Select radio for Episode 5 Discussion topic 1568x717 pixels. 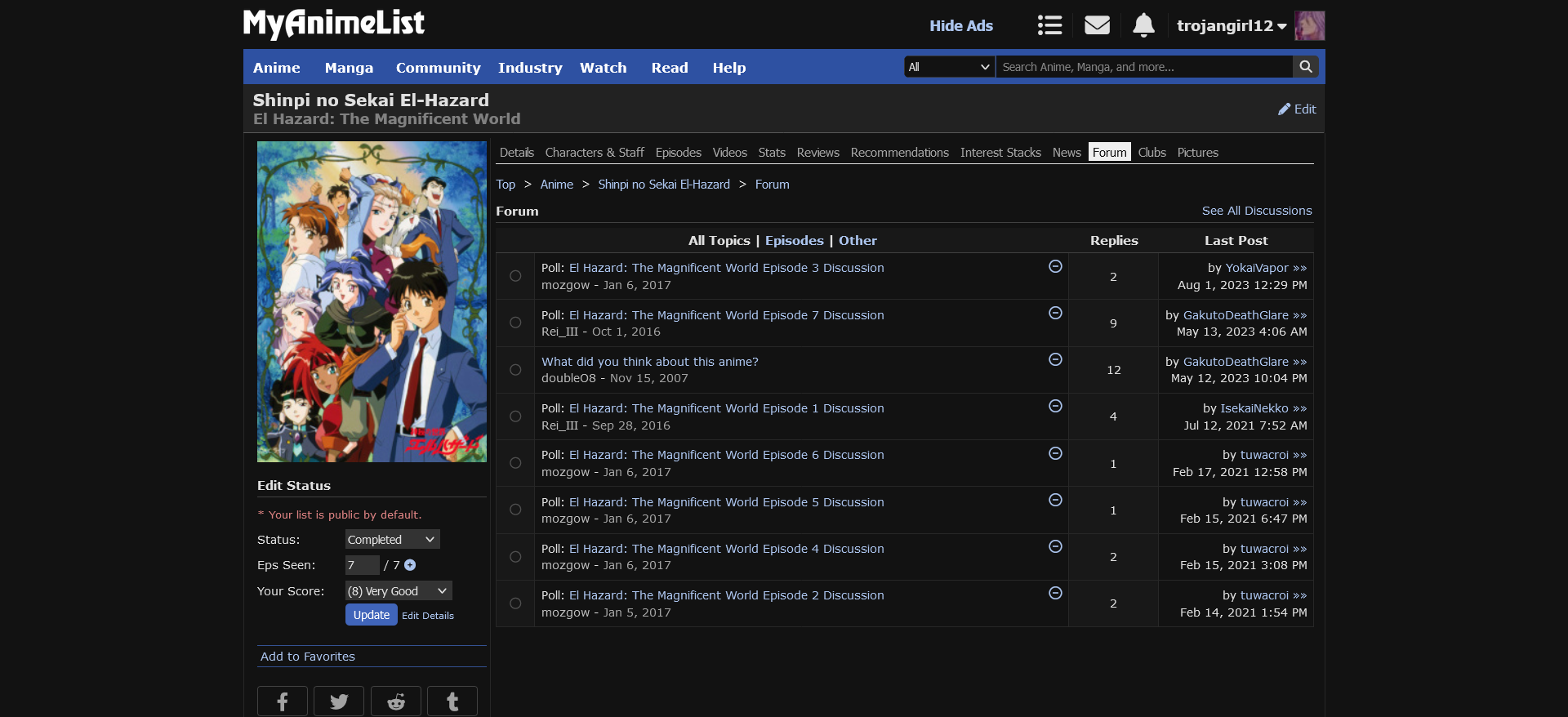(515, 510)
